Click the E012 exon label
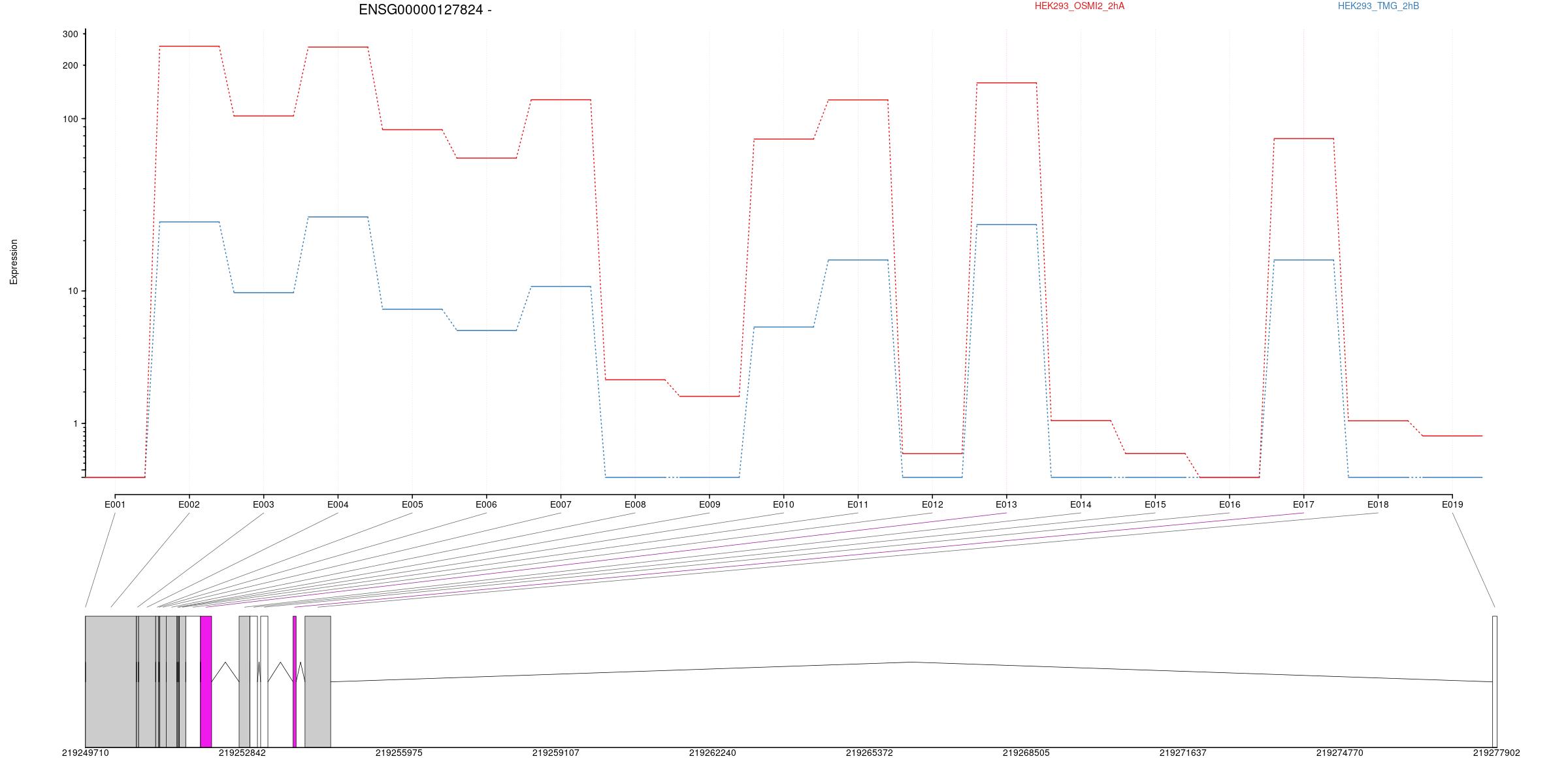 pyautogui.click(x=932, y=504)
